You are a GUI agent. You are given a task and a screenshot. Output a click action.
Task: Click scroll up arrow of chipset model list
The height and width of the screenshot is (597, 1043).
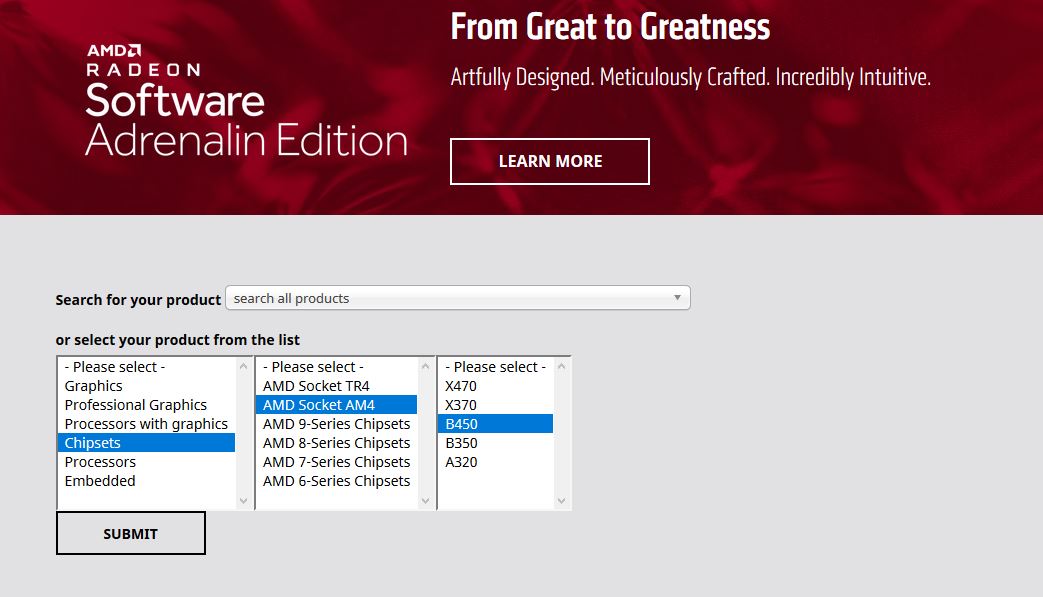point(561,366)
